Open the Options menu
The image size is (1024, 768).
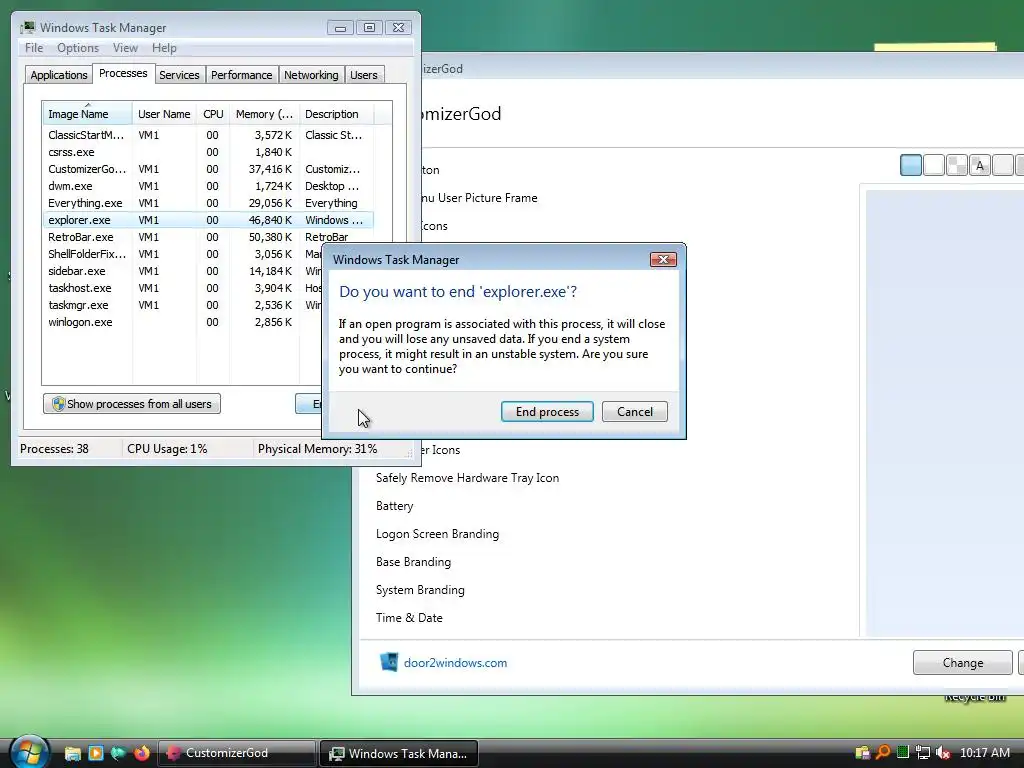click(x=78, y=48)
